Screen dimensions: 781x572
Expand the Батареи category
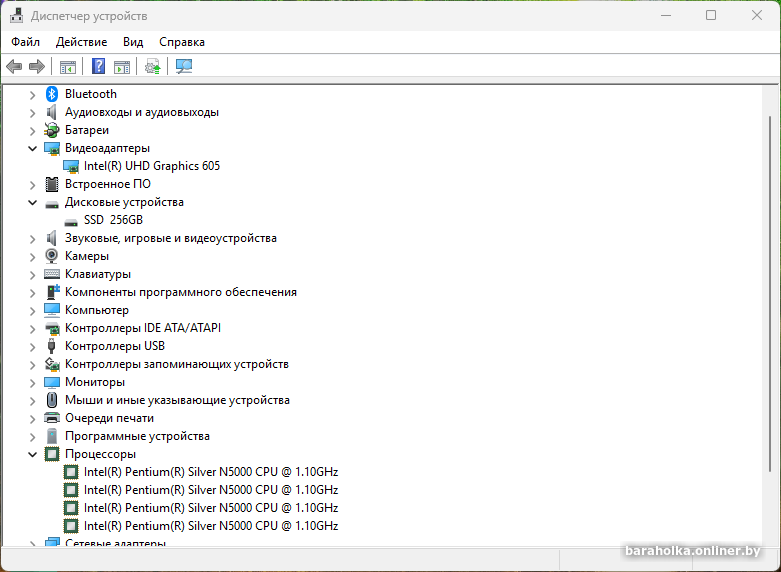tap(32, 131)
